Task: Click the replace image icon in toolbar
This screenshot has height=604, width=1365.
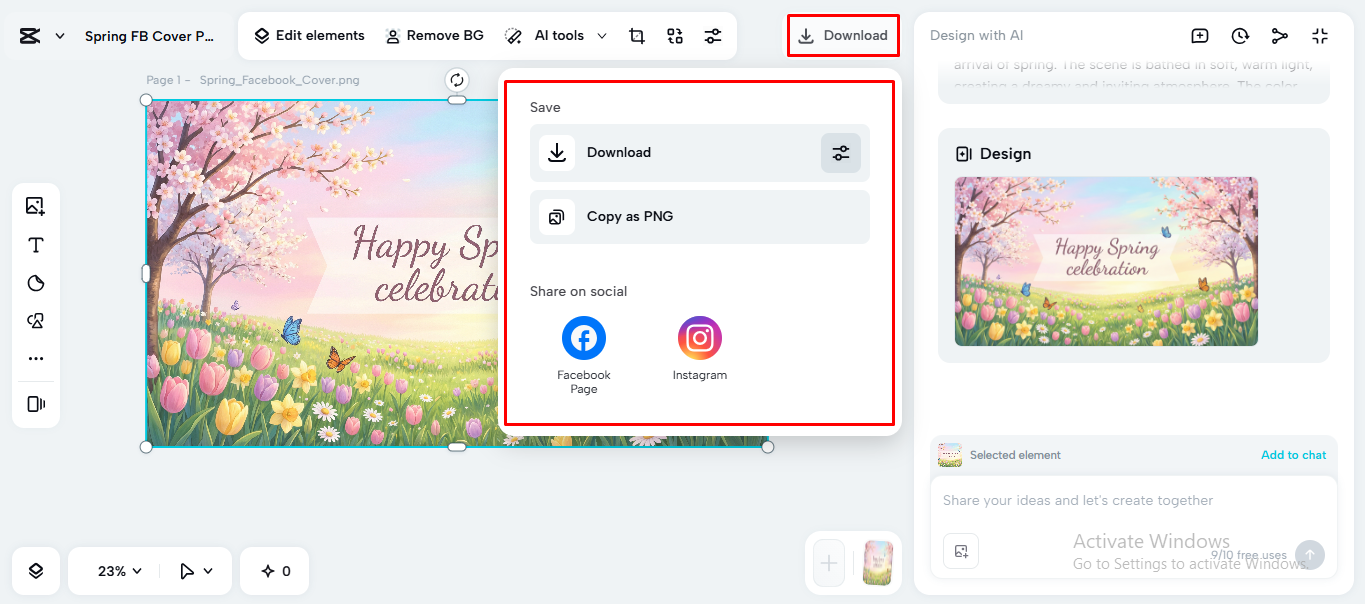Action: [675, 36]
